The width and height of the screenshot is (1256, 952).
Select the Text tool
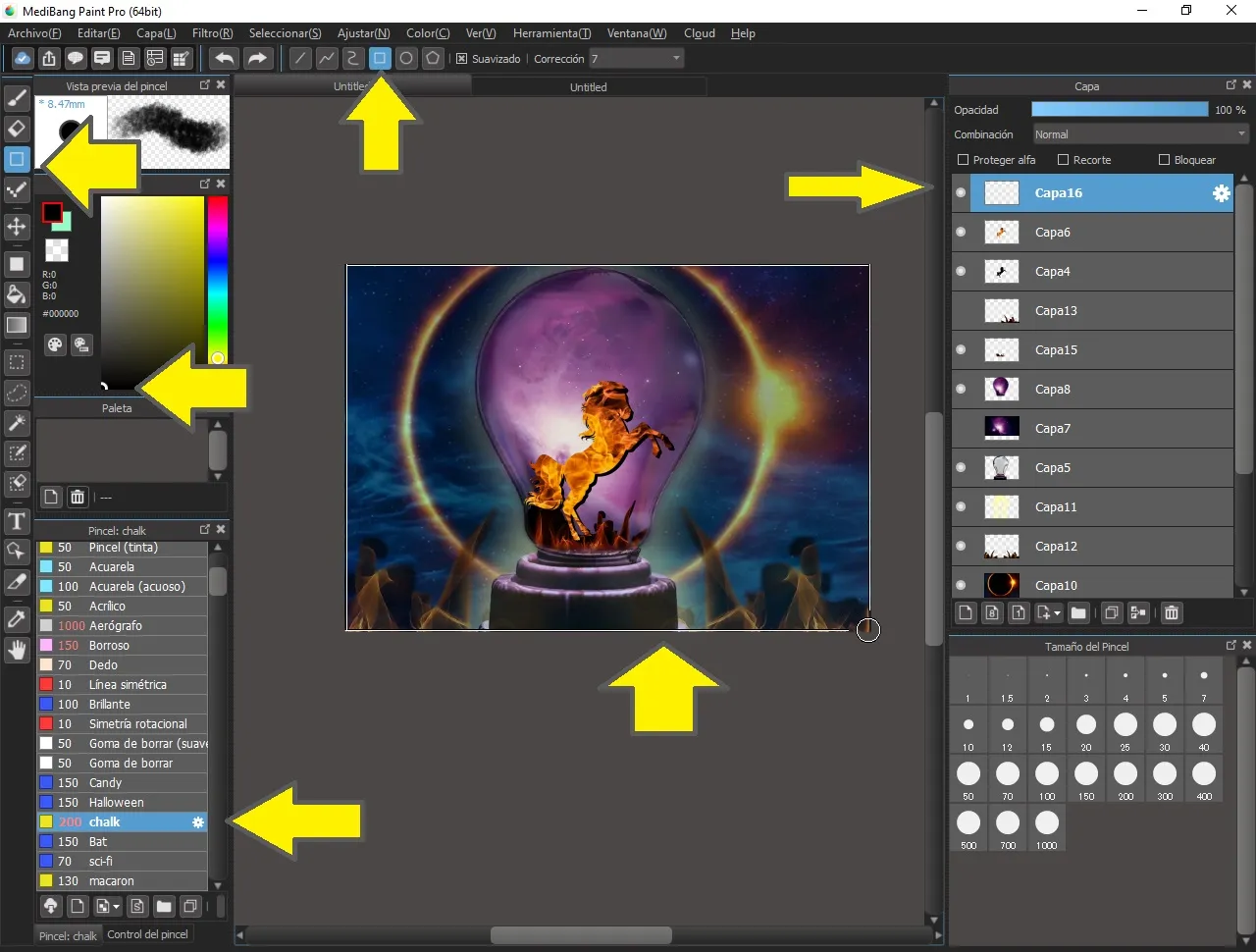pyautogui.click(x=17, y=521)
